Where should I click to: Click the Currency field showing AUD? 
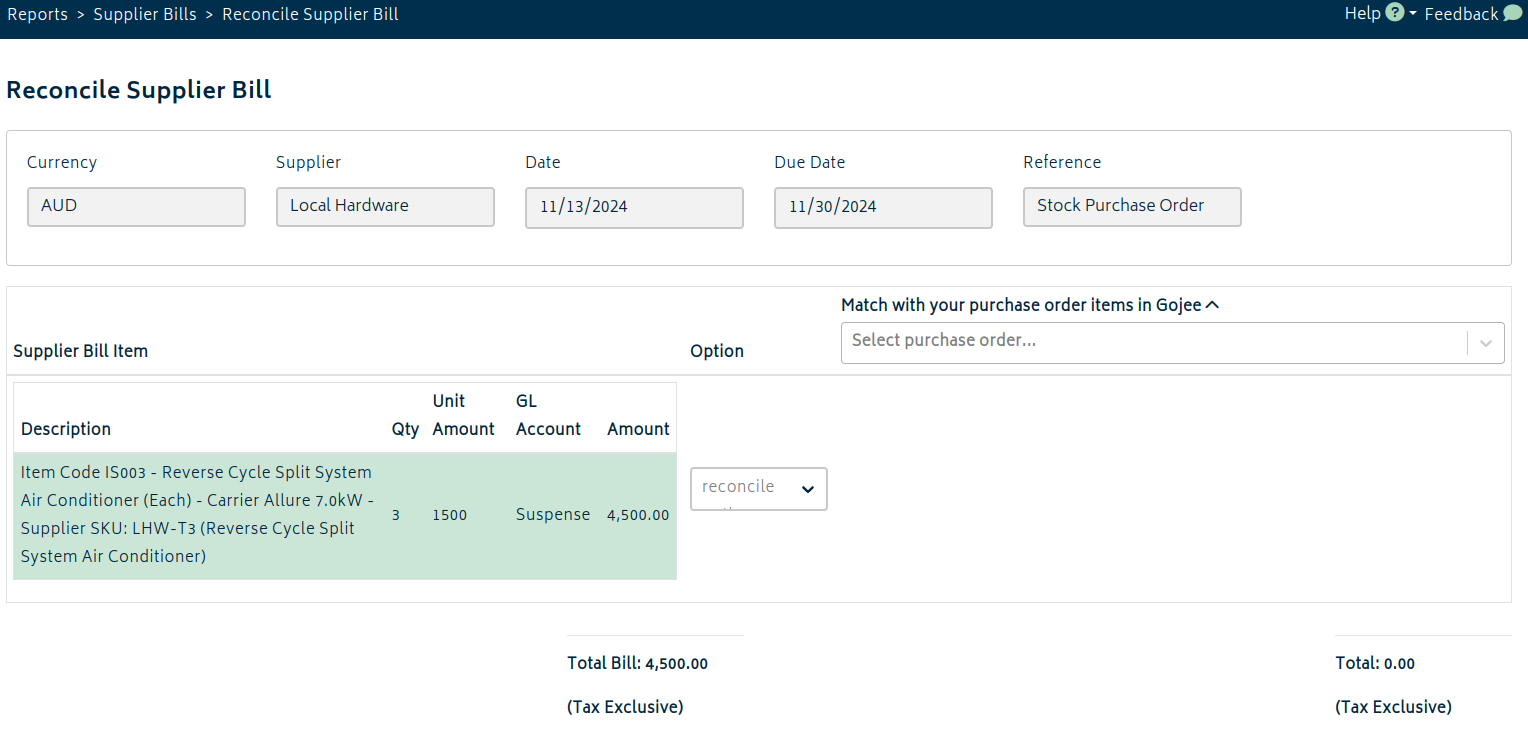point(136,207)
